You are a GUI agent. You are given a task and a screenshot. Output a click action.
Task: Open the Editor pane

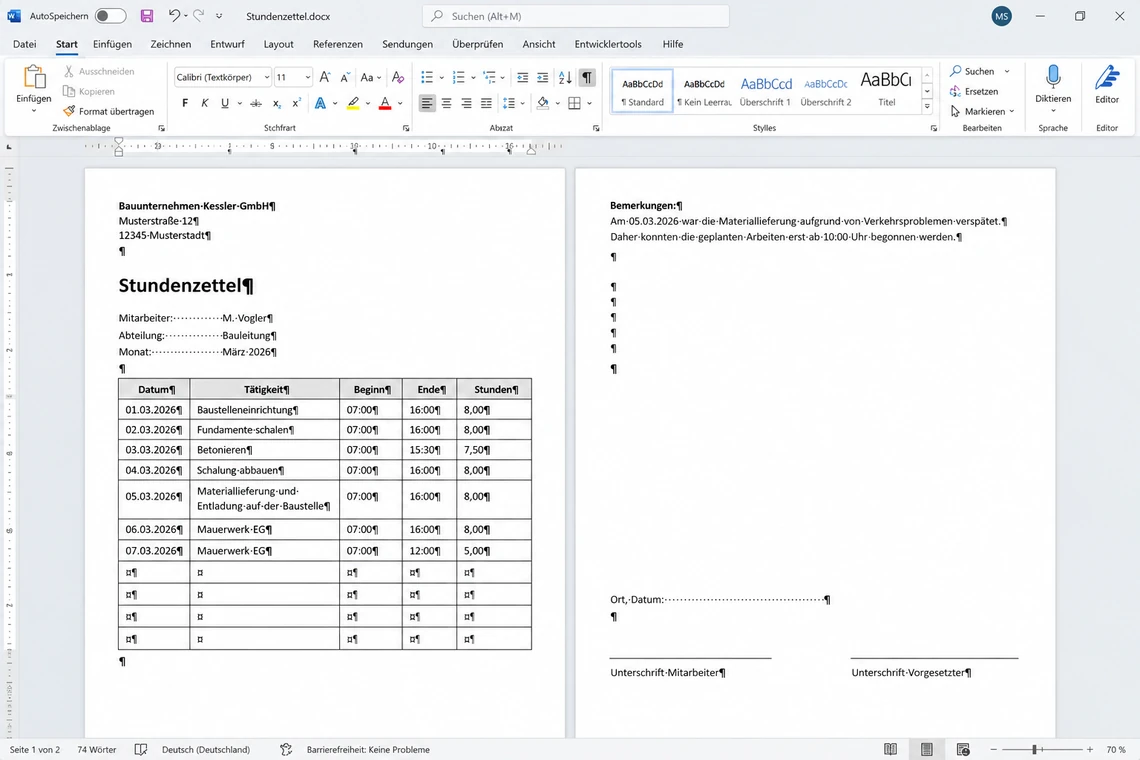[1107, 84]
